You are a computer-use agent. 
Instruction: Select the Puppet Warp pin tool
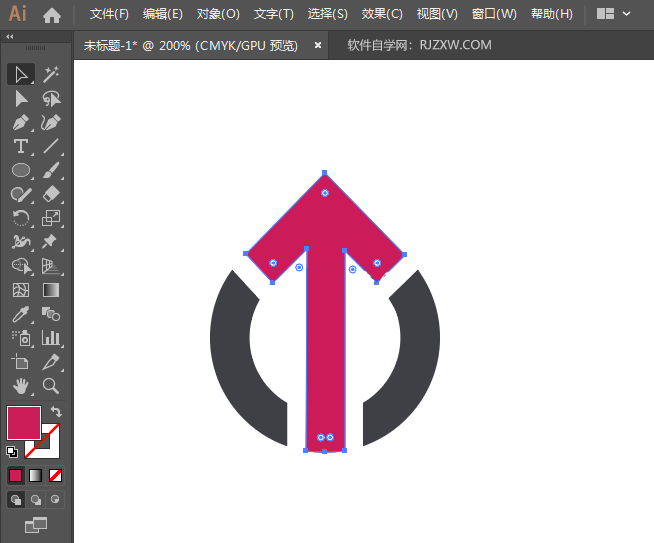(51, 242)
